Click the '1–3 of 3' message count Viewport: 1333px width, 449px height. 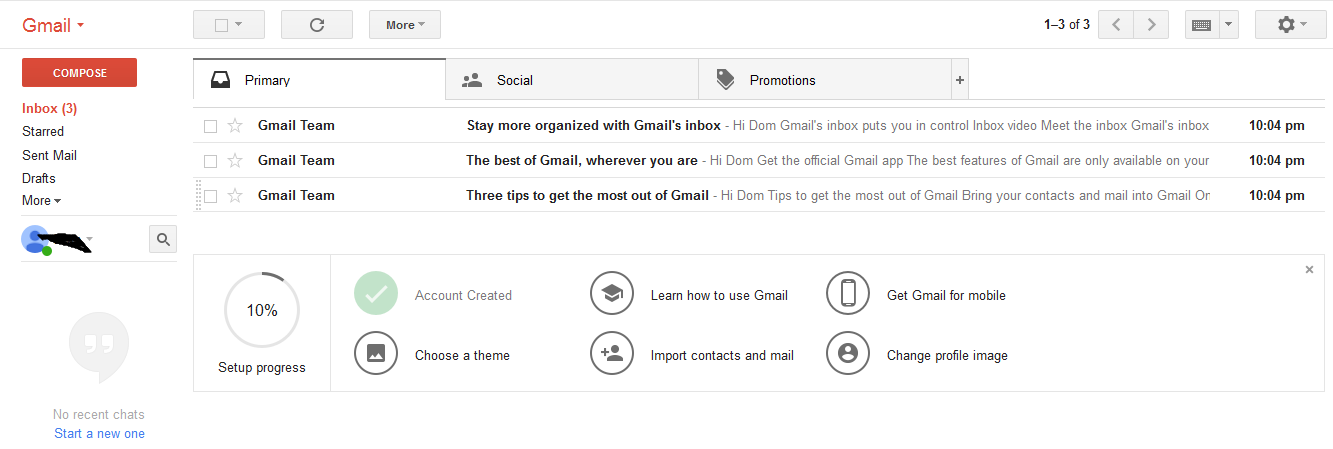pos(1066,25)
